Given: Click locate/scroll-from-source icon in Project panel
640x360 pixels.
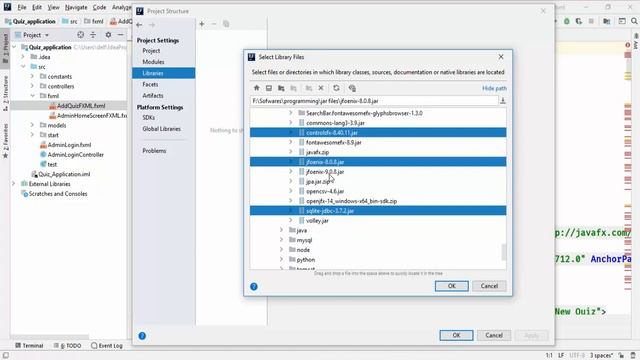Looking at the screenshot, I should [80, 35].
